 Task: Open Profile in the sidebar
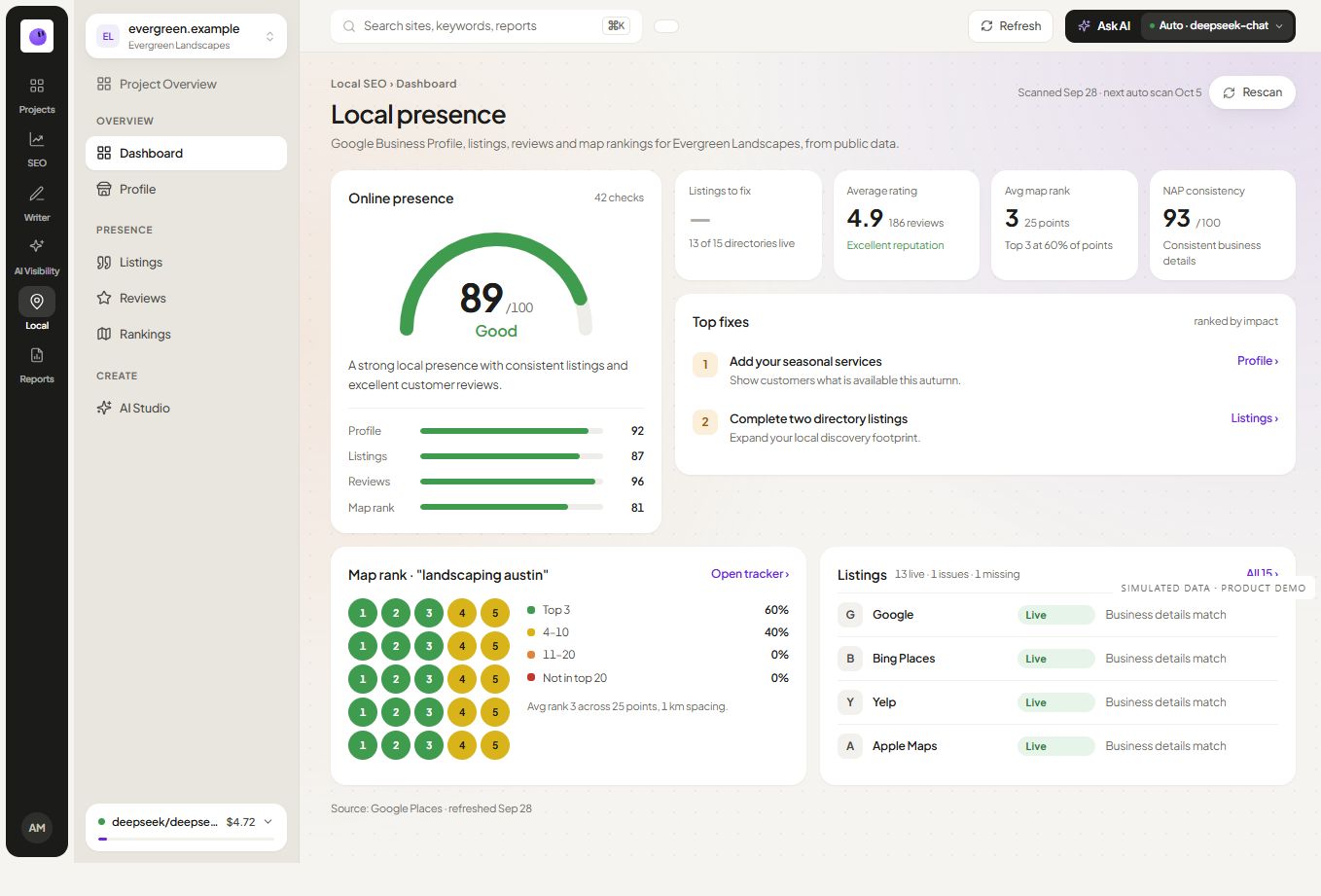point(186,189)
